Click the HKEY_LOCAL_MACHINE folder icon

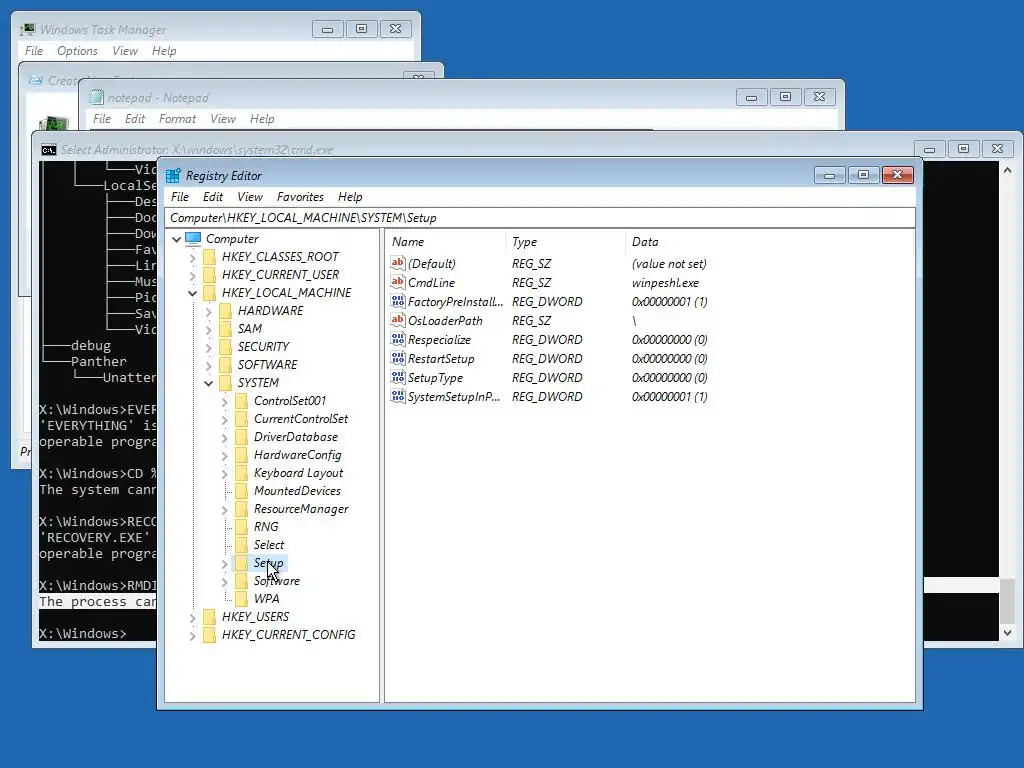point(209,293)
